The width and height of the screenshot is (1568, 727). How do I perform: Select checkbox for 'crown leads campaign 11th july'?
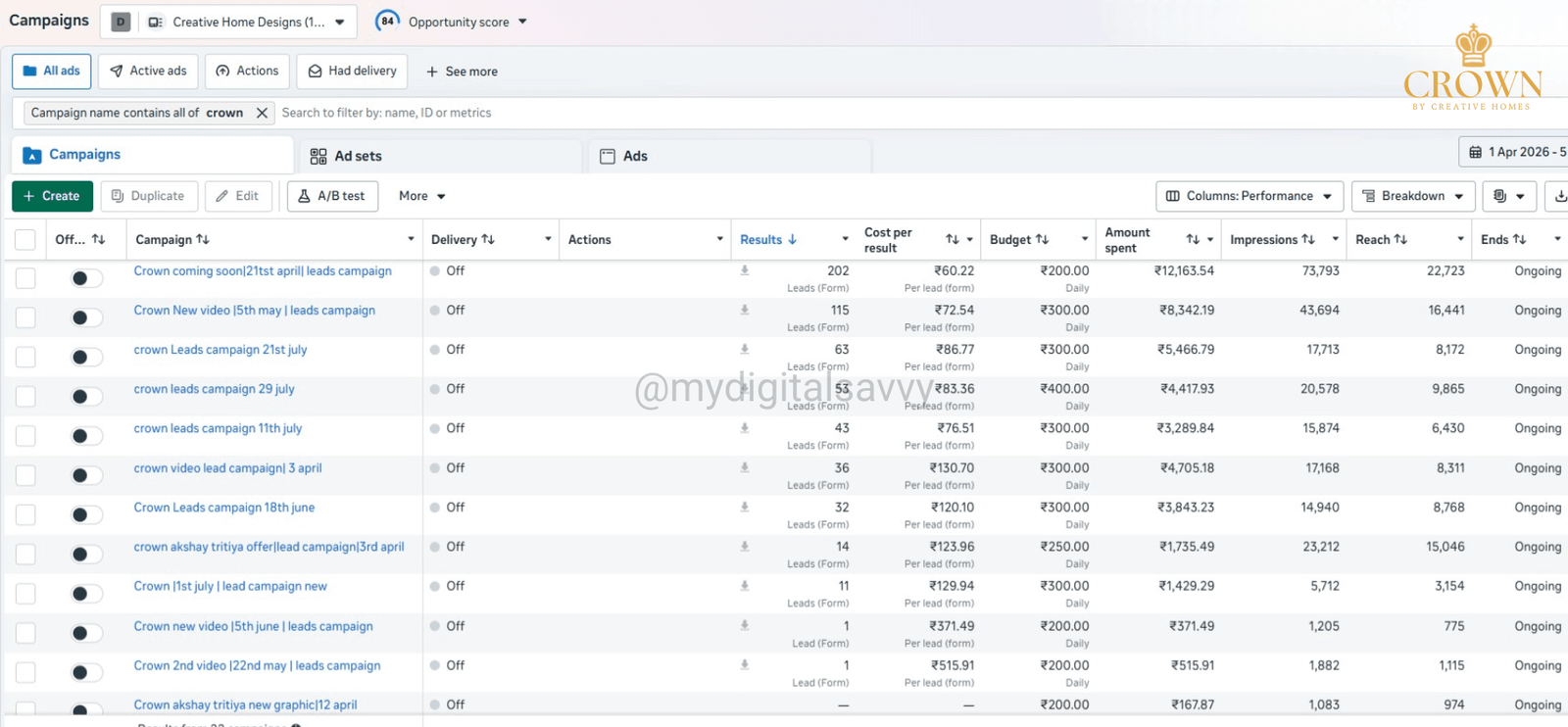coord(25,436)
